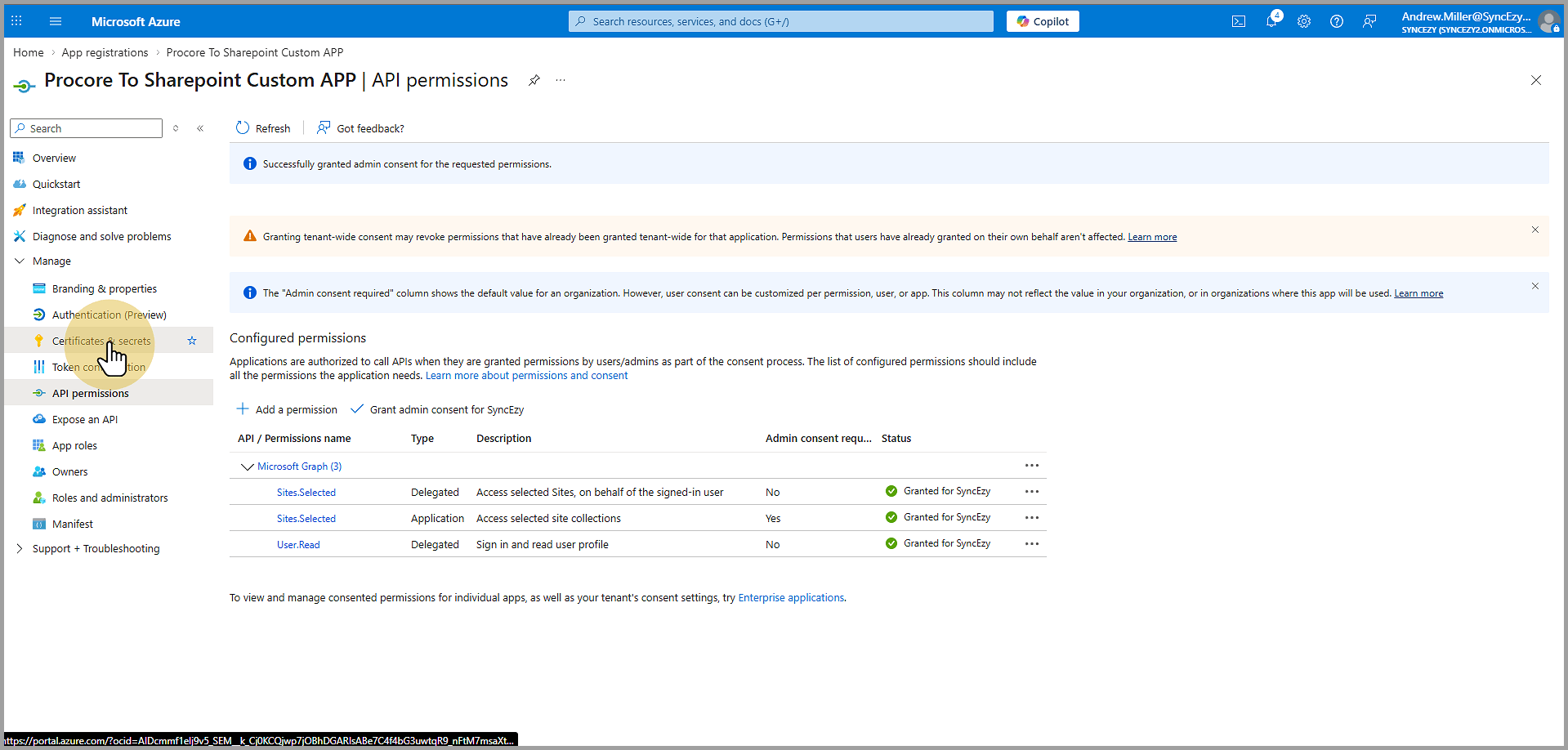Open the notifications bell

click(x=1271, y=22)
